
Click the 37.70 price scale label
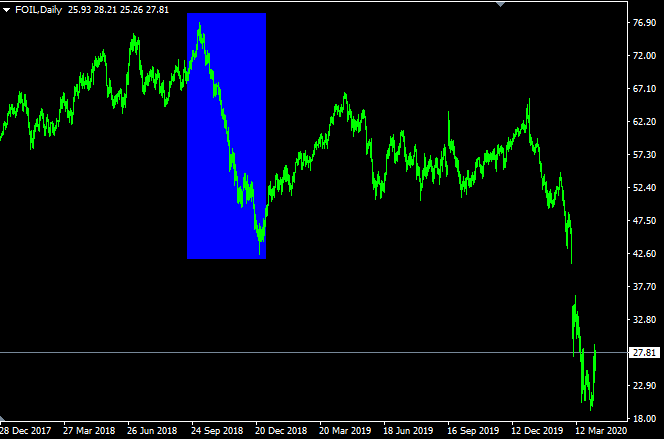(x=644, y=287)
